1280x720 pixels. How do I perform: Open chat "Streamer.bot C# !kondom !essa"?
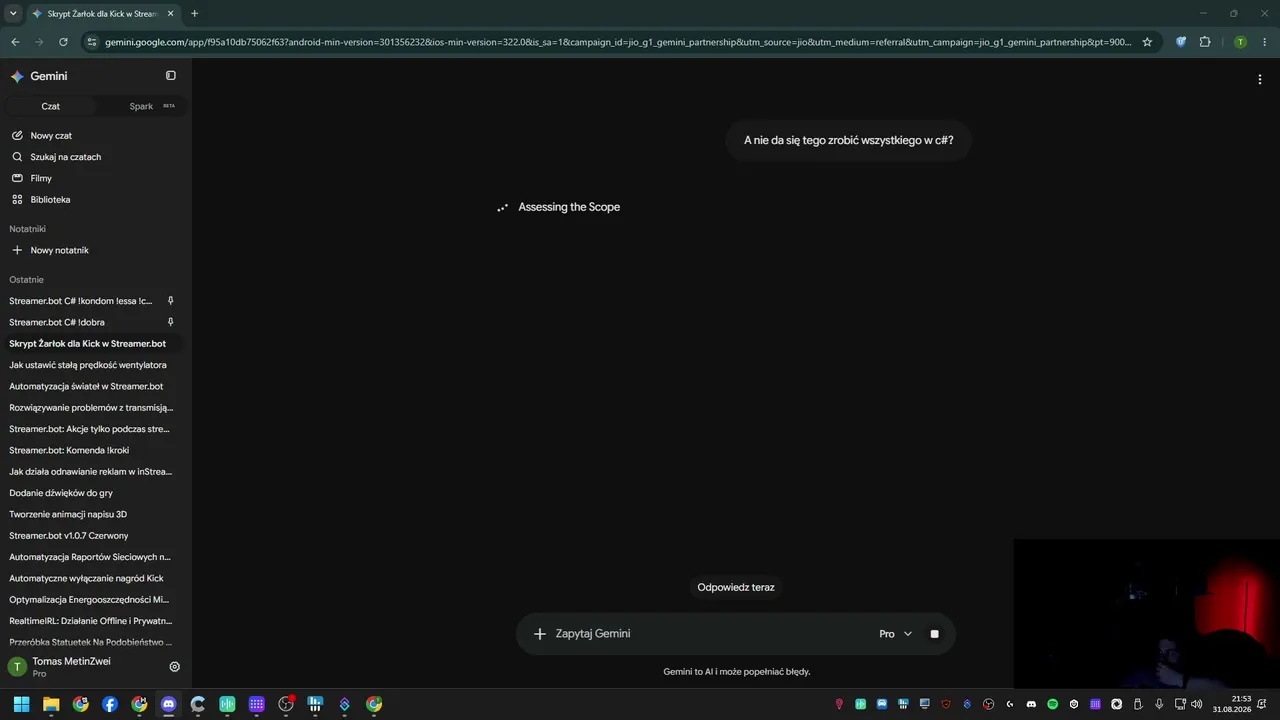pyautogui.click(x=81, y=301)
